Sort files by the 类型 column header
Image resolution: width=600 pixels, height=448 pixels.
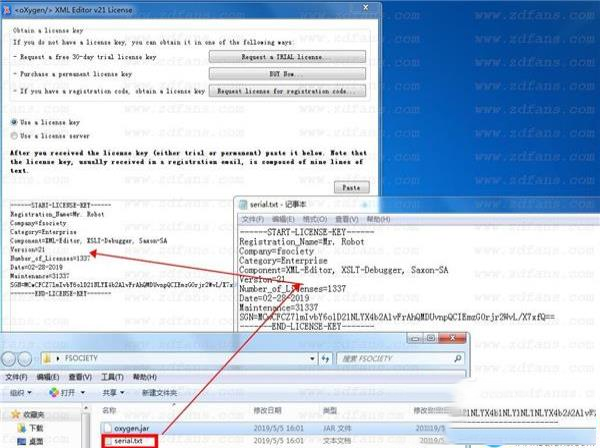[x=329, y=411]
